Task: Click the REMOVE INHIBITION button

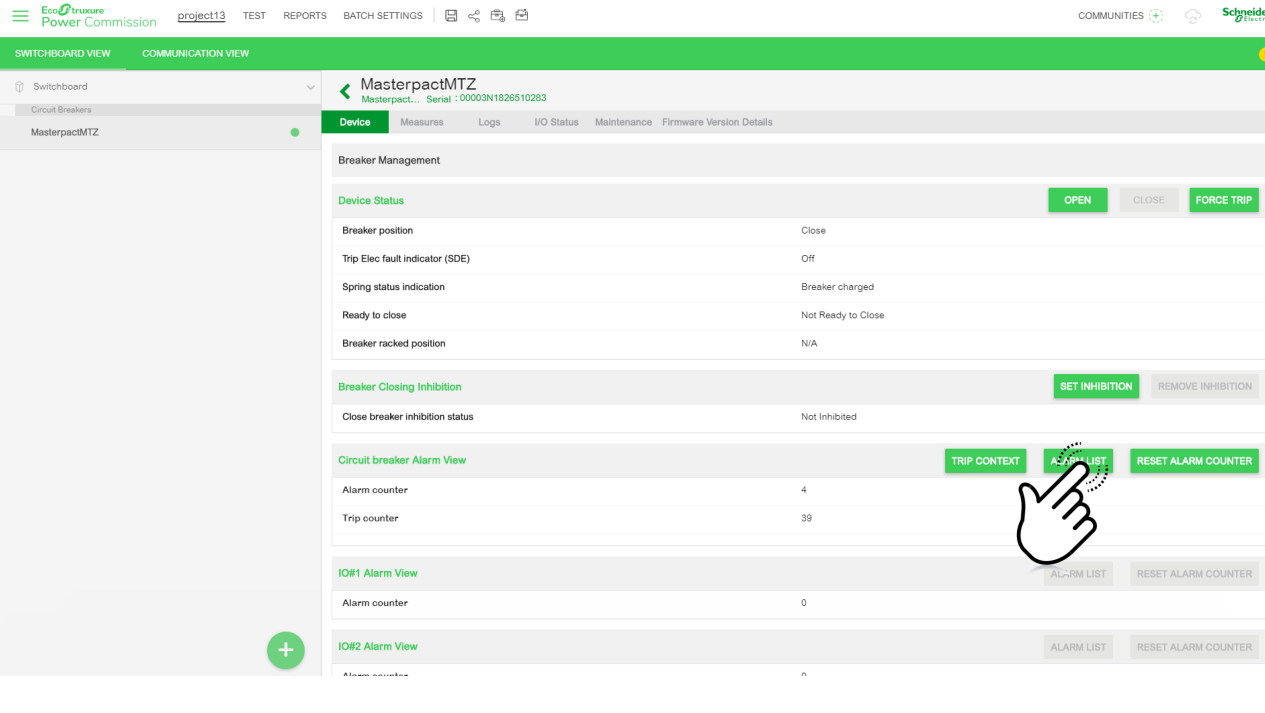Action: pyautogui.click(x=1205, y=386)
